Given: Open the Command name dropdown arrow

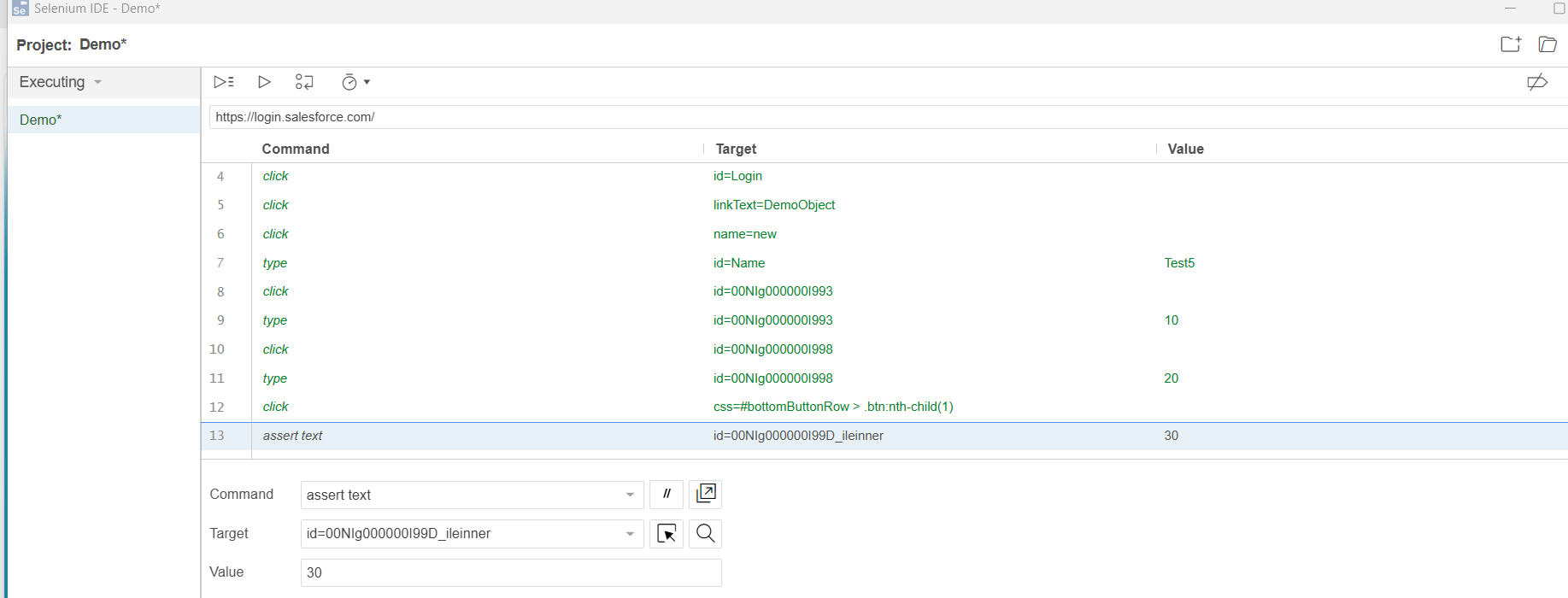Looking at the screenshot, I should [x=630, y=495].
